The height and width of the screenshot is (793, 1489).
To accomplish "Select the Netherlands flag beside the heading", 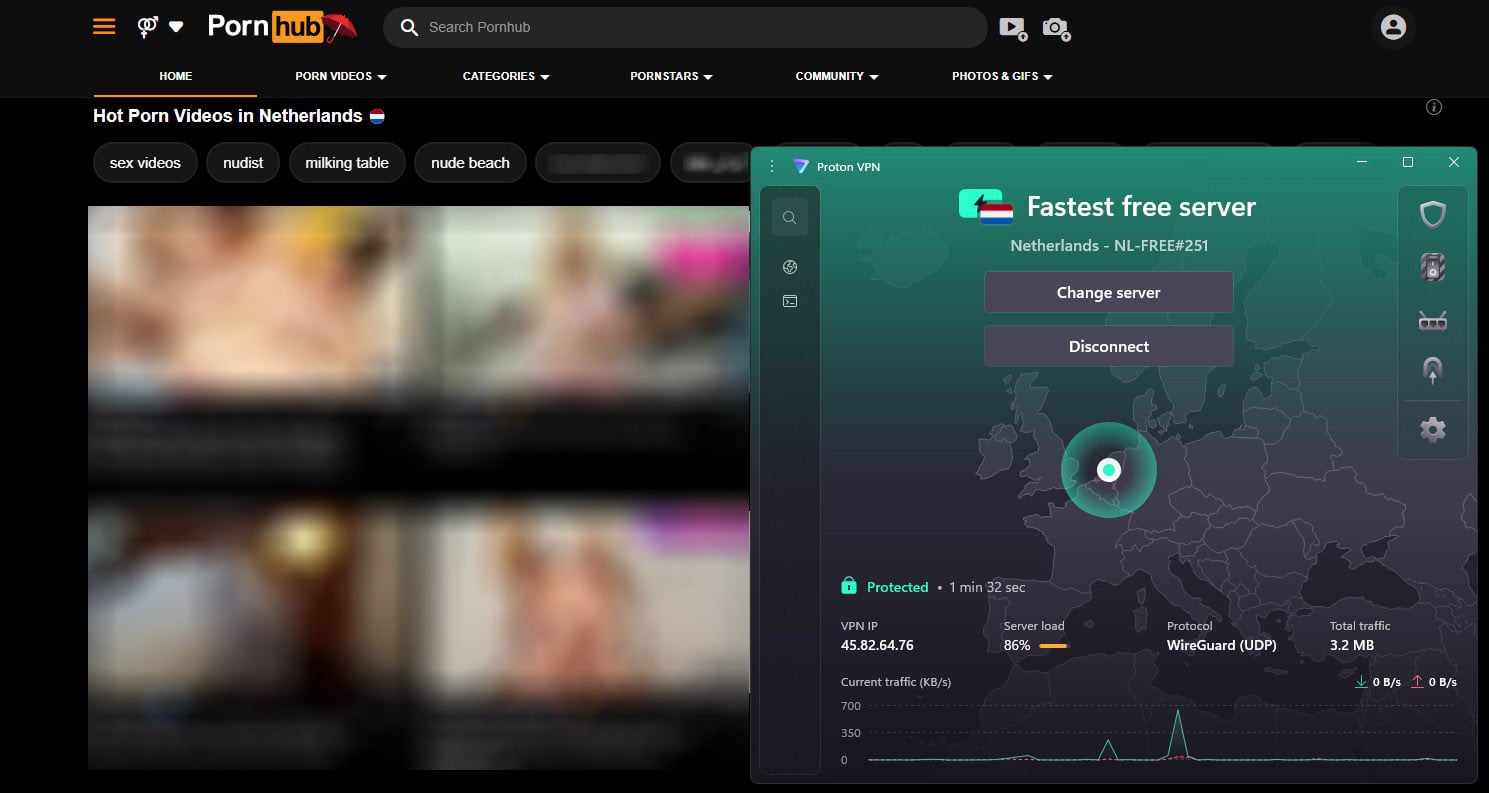I will pos(377,116).
